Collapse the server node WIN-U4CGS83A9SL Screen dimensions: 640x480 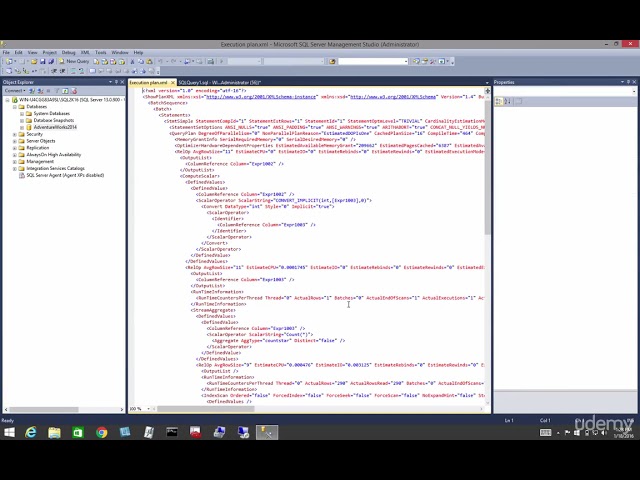pyautogui.click(x=7, y=100)
